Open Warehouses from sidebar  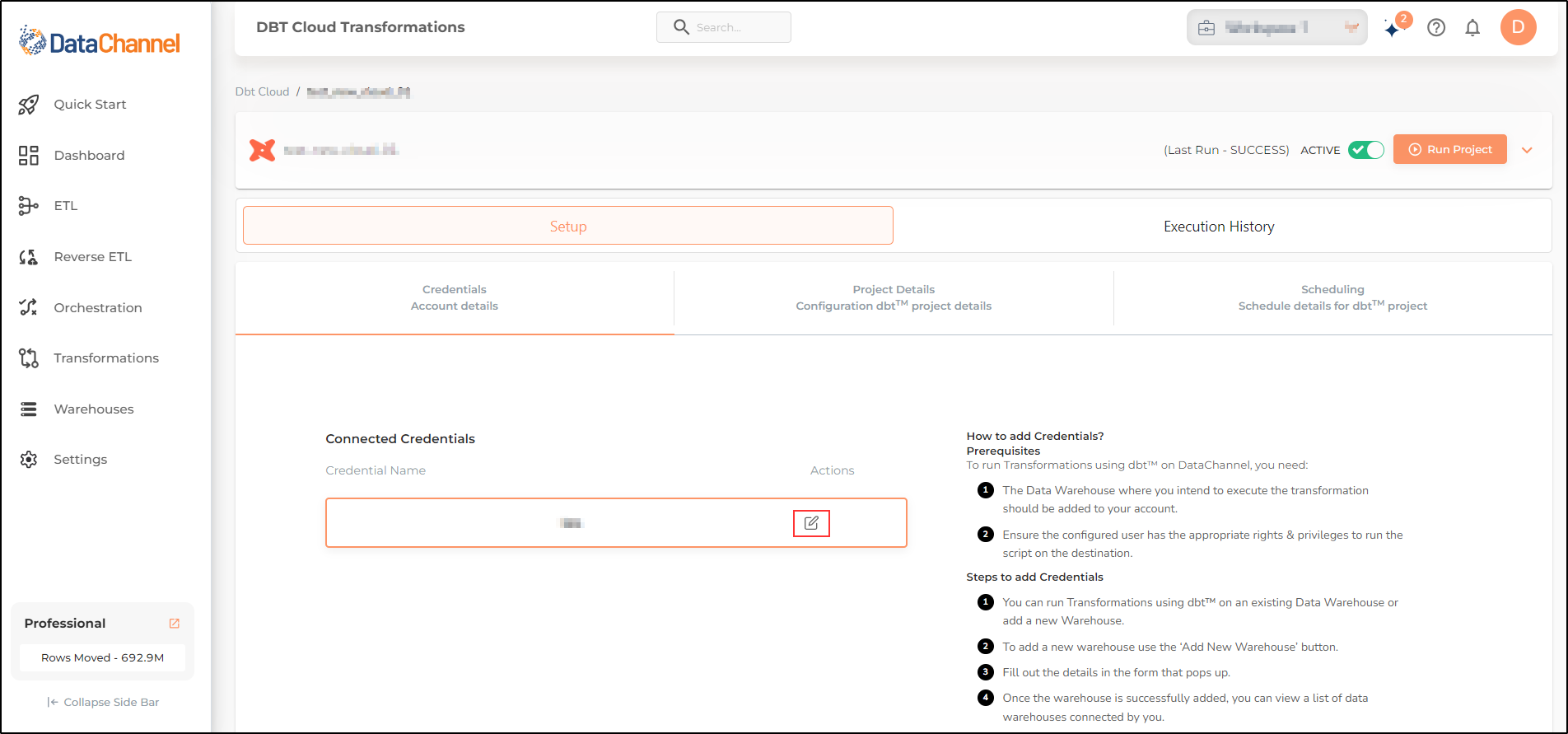(x=94, y=409)
